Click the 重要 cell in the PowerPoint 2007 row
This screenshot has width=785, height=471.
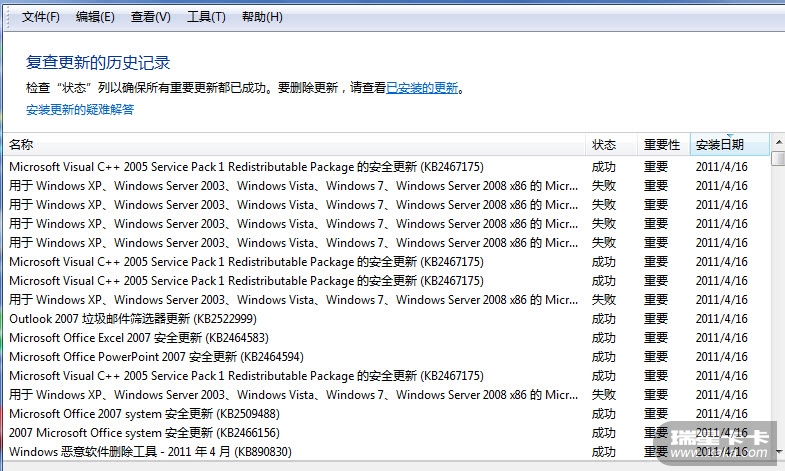pos(656,357)
